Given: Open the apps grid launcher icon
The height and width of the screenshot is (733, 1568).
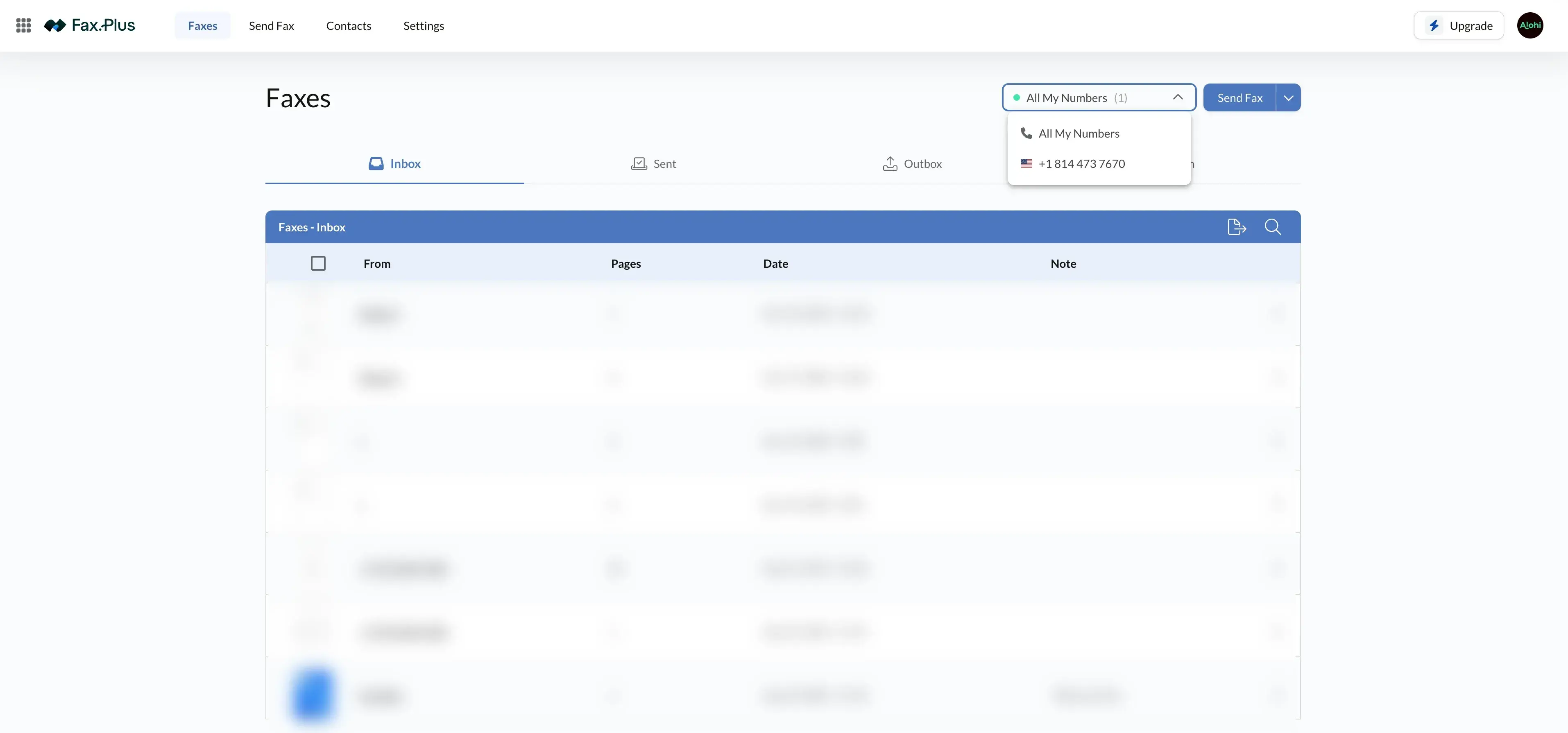Looking at the screenshot, I should (x=23, y=25).
